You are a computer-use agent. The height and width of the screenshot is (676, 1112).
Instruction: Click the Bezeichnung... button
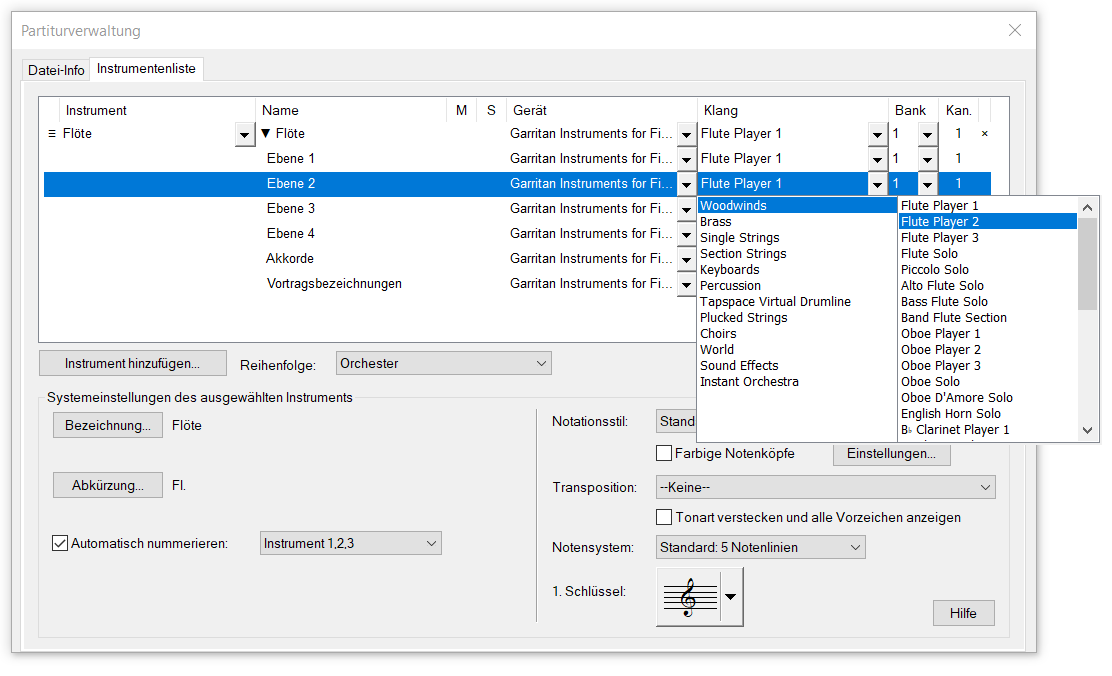tap(108, 426)
